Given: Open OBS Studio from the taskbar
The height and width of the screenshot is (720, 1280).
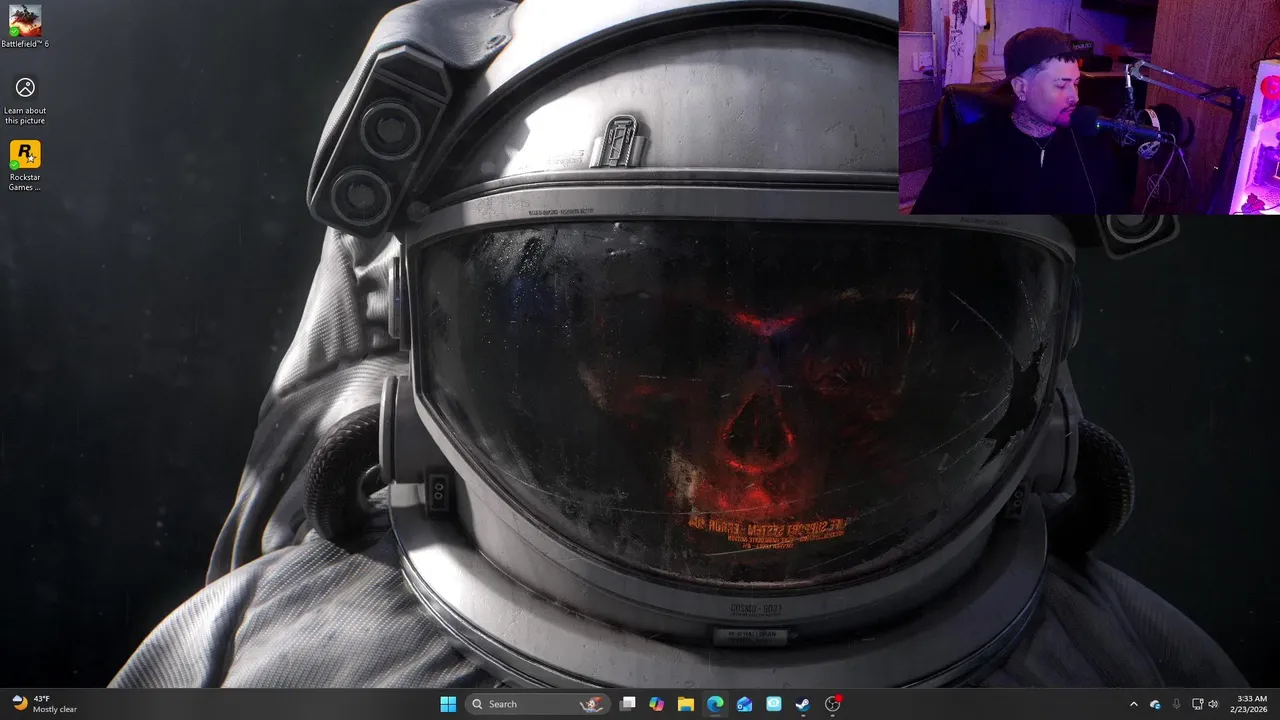Looking at the screenshot, I should [x=833, y=704].
